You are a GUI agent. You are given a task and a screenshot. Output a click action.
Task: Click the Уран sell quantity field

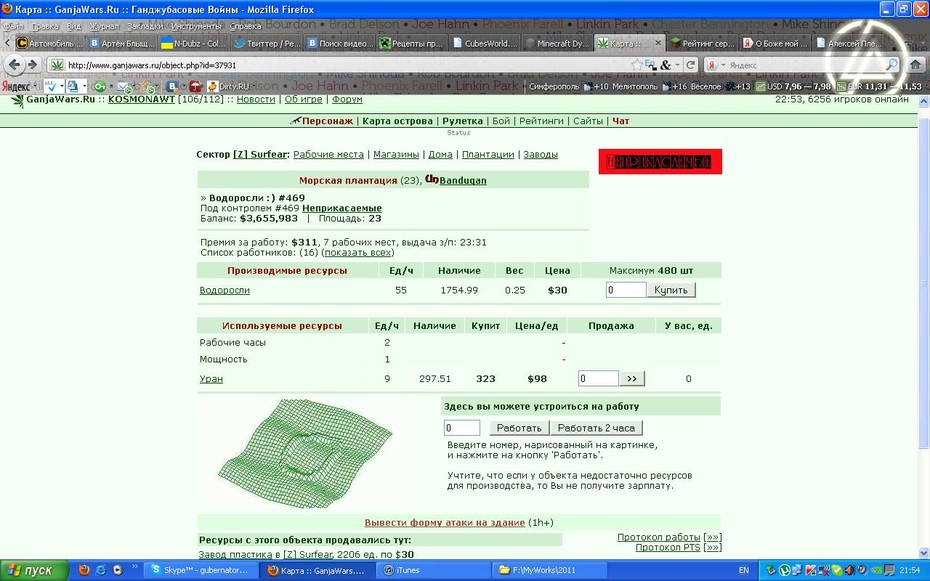pyautogui.click(x=598, y=378)
